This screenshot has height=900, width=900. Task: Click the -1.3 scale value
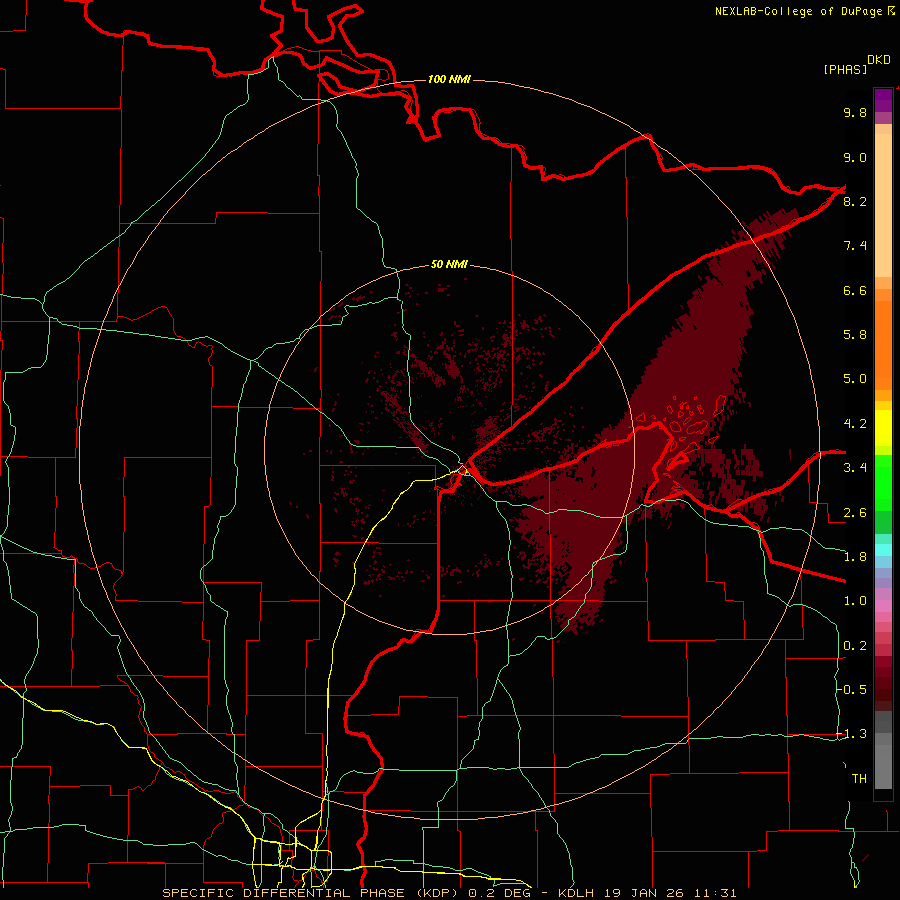(x=851, y=734)
